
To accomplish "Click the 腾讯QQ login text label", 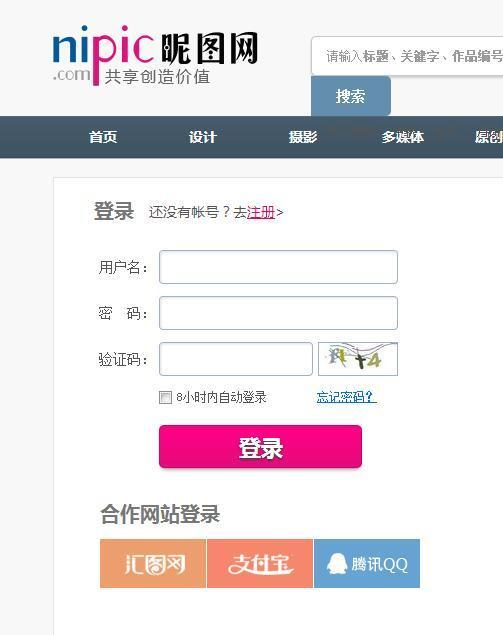I will tap(379, 564).
